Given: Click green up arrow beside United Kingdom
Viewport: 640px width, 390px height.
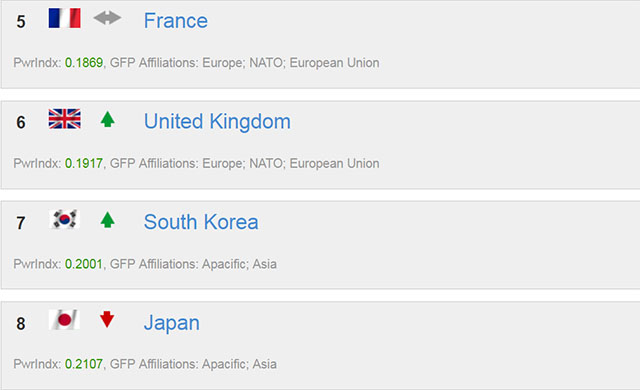Looking at the screenshot, I should pos(107,119).
